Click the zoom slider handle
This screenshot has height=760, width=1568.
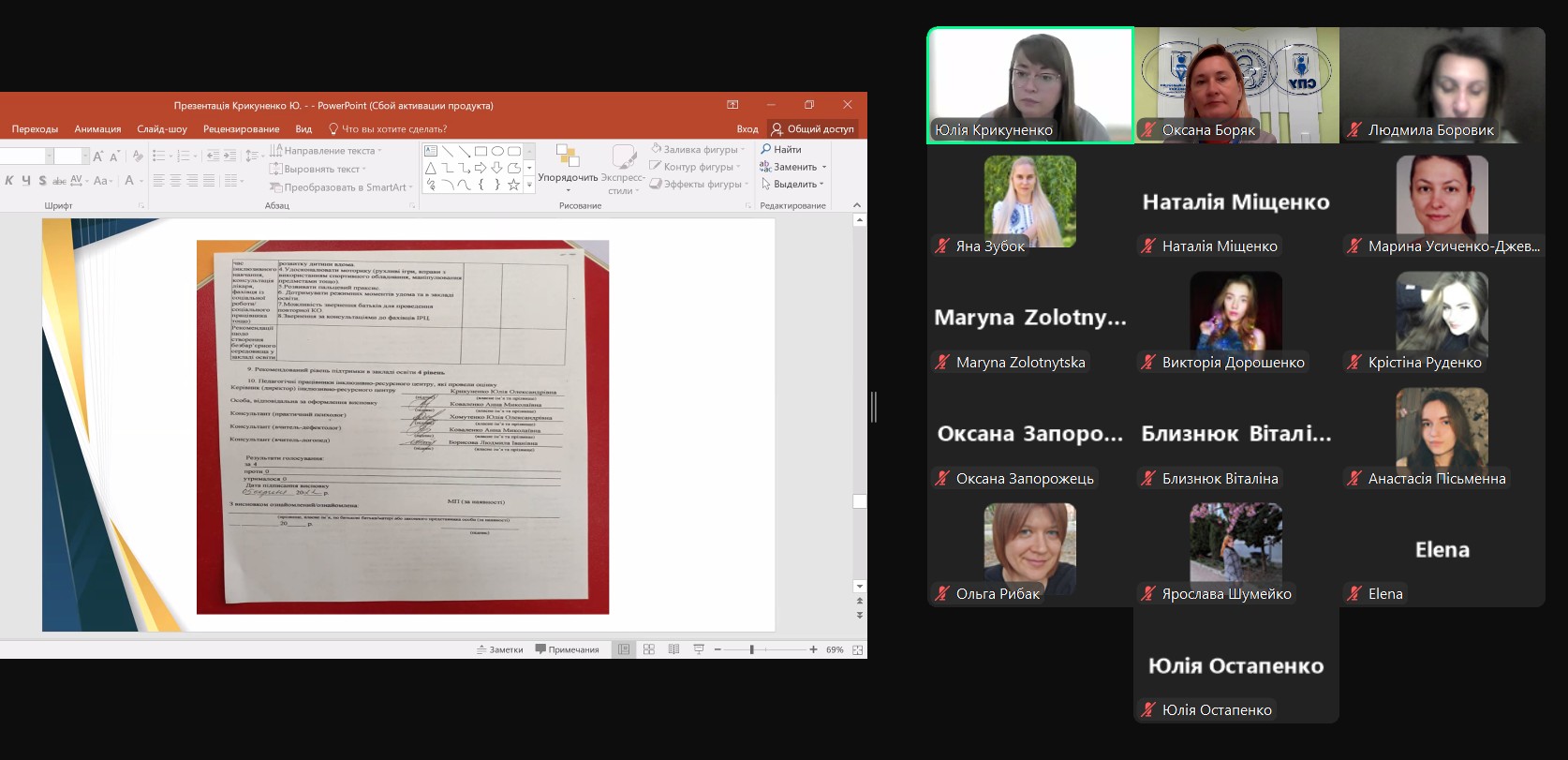[x=751, y=649]
